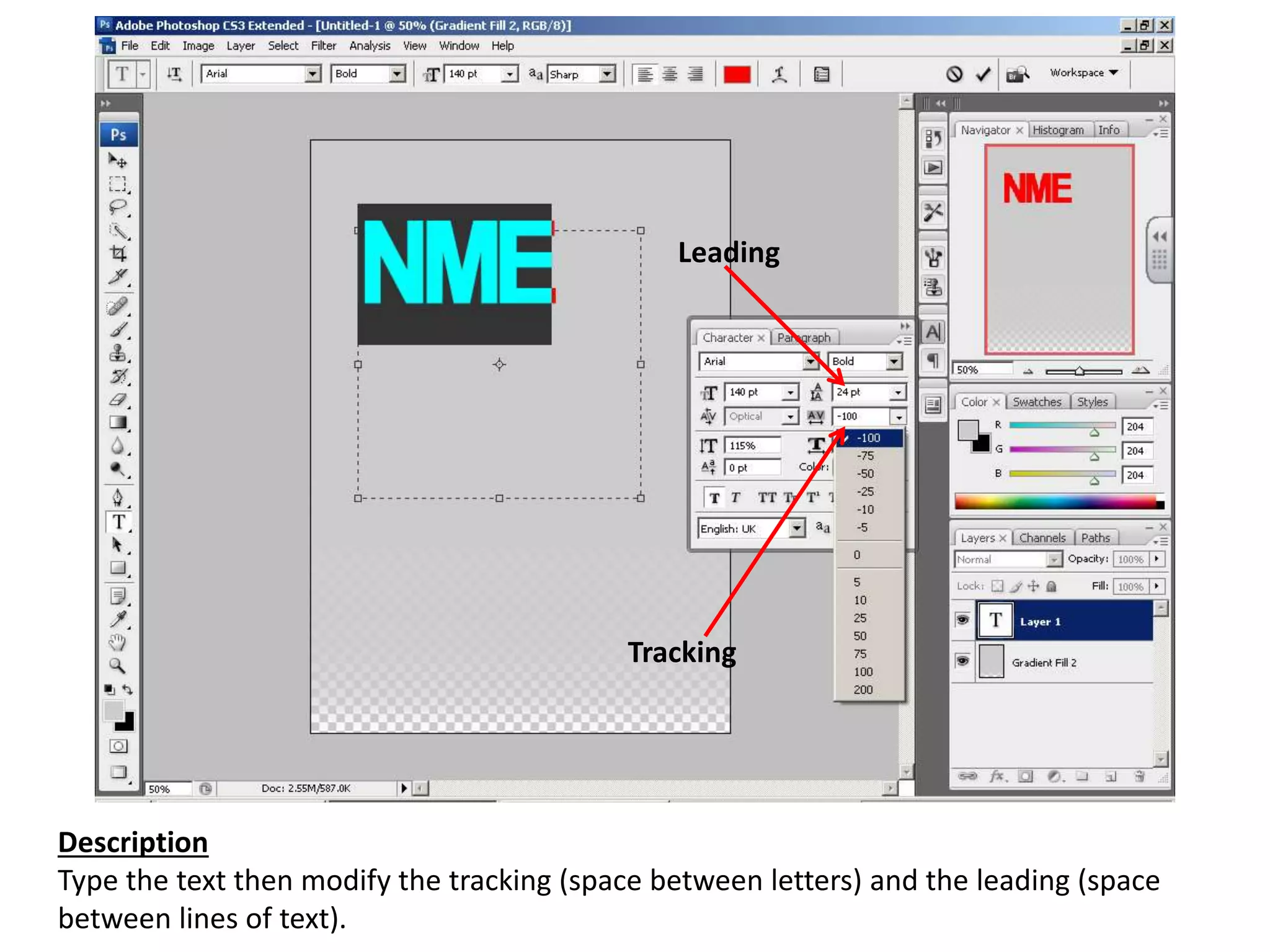Viewport: 1270px width, 952px height.
Task: Select the Zoom tool
Action: pyautogui.click(x=118, y=666)
